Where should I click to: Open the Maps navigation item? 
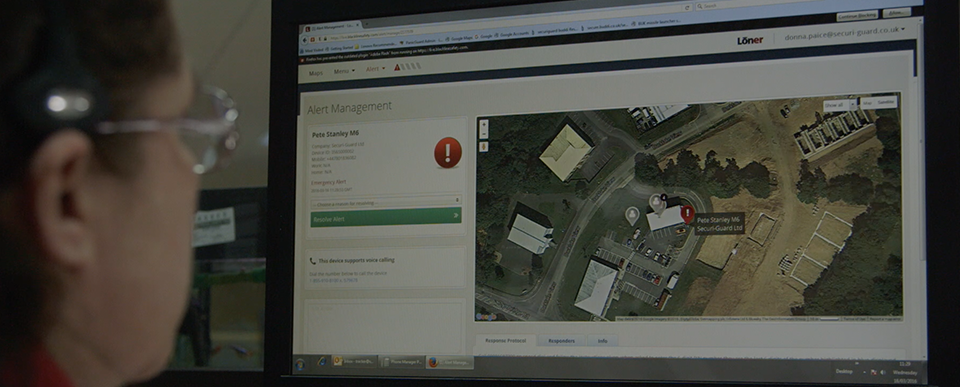[316, 73]
